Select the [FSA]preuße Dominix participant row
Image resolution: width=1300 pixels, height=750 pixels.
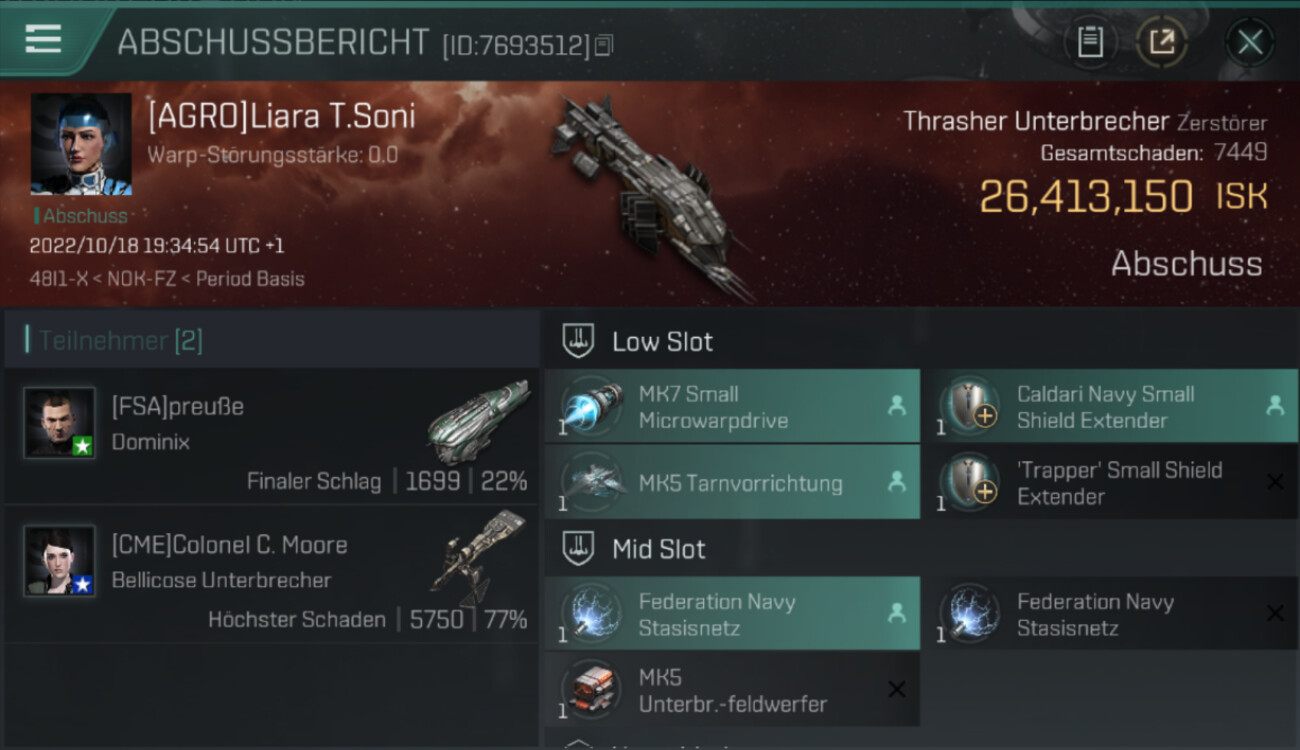tap(270, 436)
